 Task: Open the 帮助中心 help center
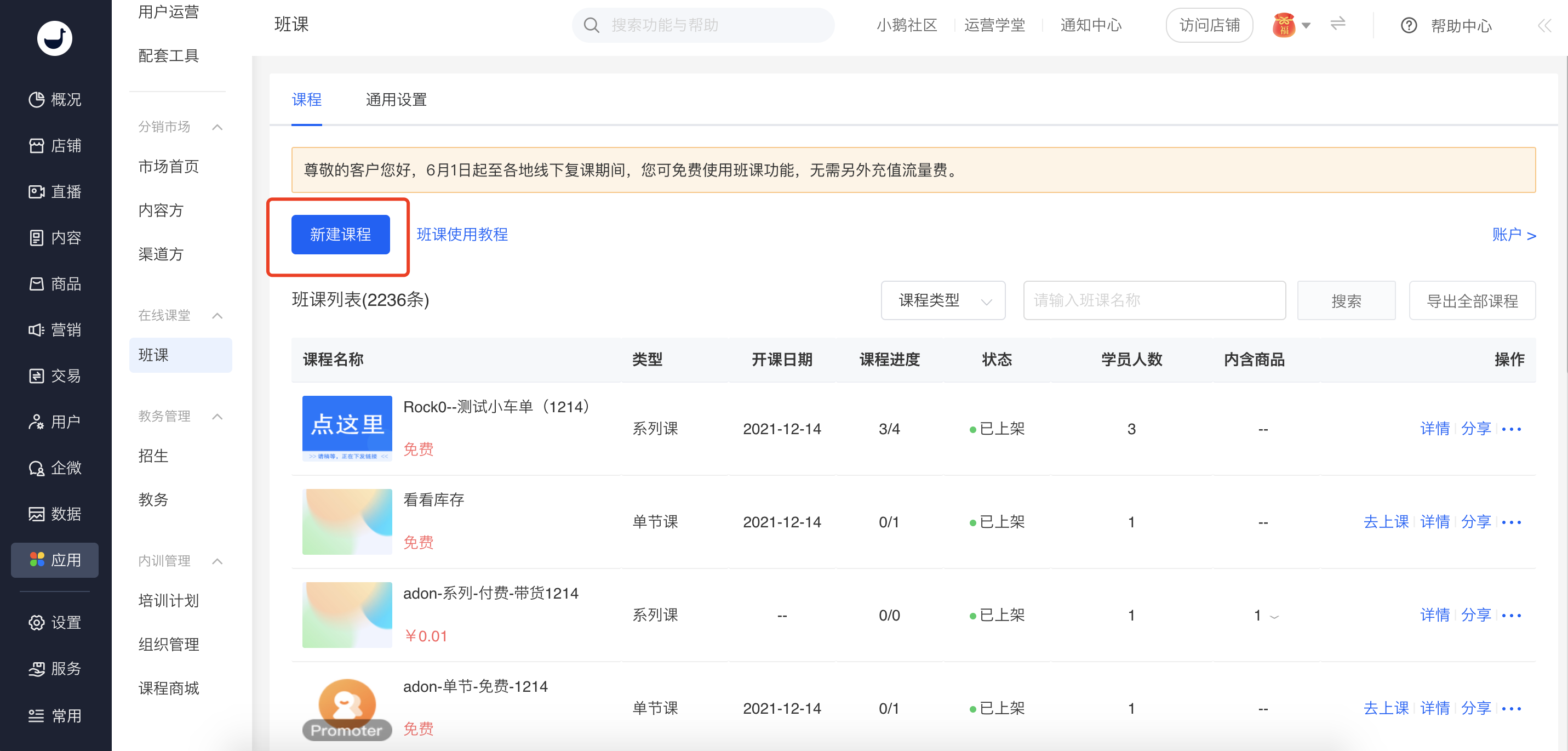[1446, 26]
